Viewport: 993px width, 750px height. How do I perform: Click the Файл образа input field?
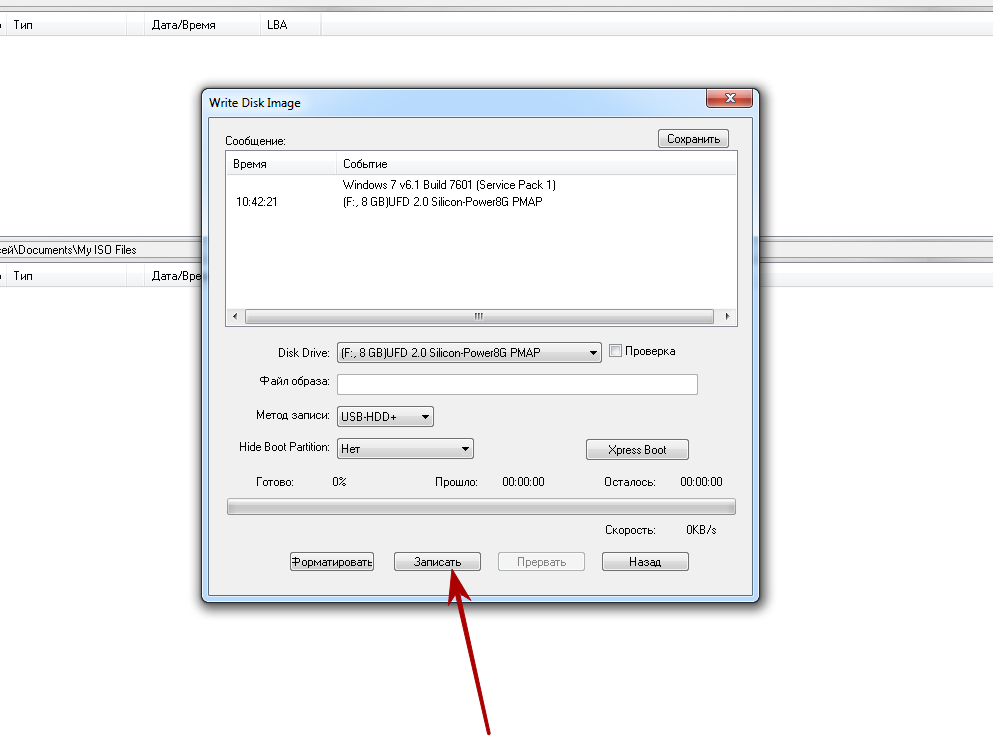pos(517,385)
